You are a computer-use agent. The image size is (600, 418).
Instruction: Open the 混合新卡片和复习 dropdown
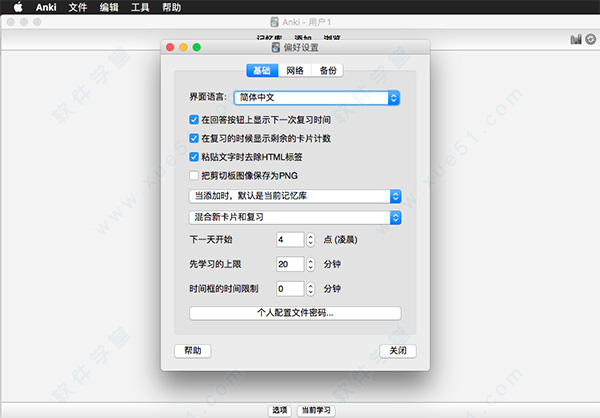[295, 217]
